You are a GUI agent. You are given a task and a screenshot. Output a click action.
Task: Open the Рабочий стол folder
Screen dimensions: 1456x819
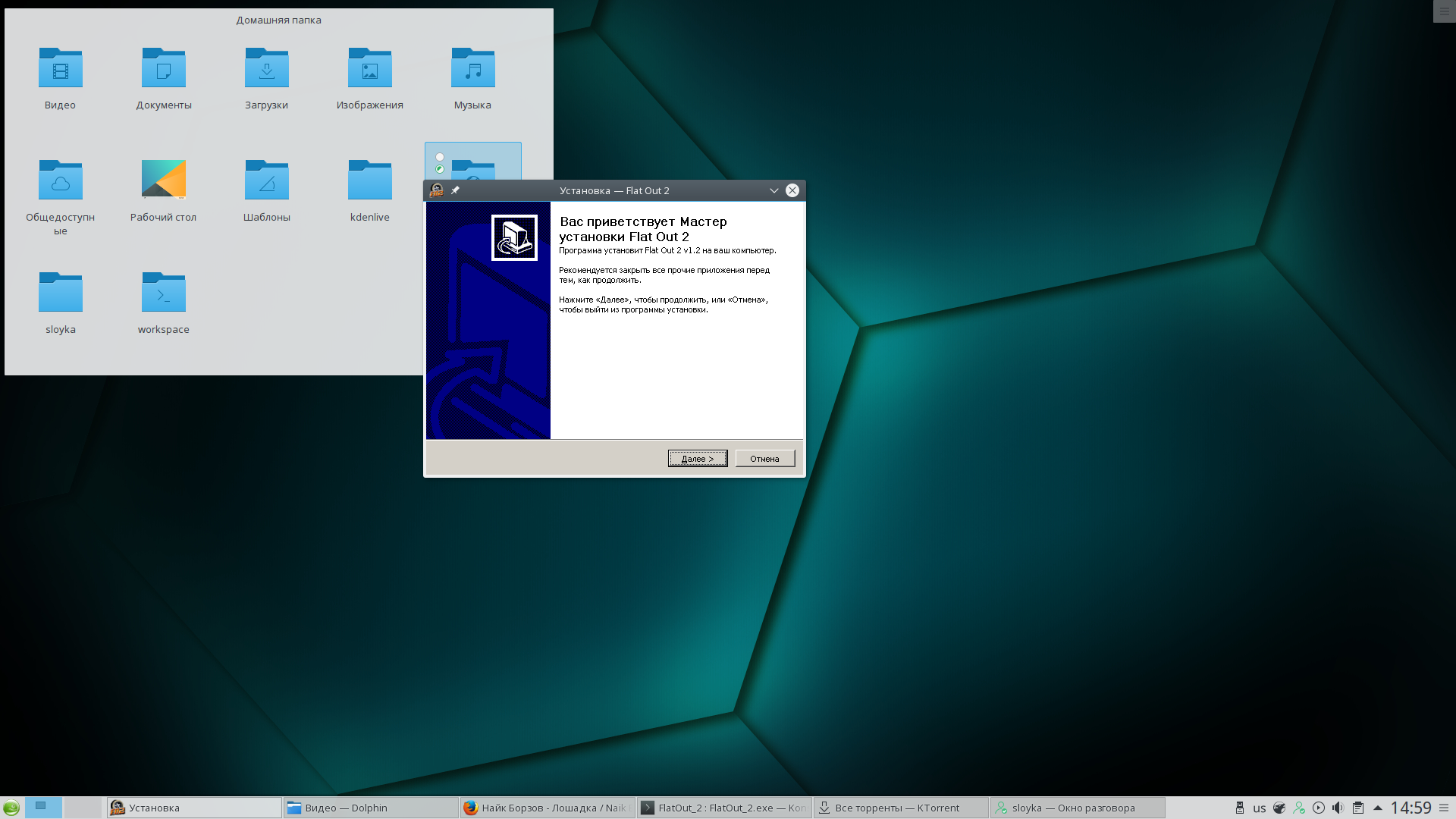(x=164, y=190)
